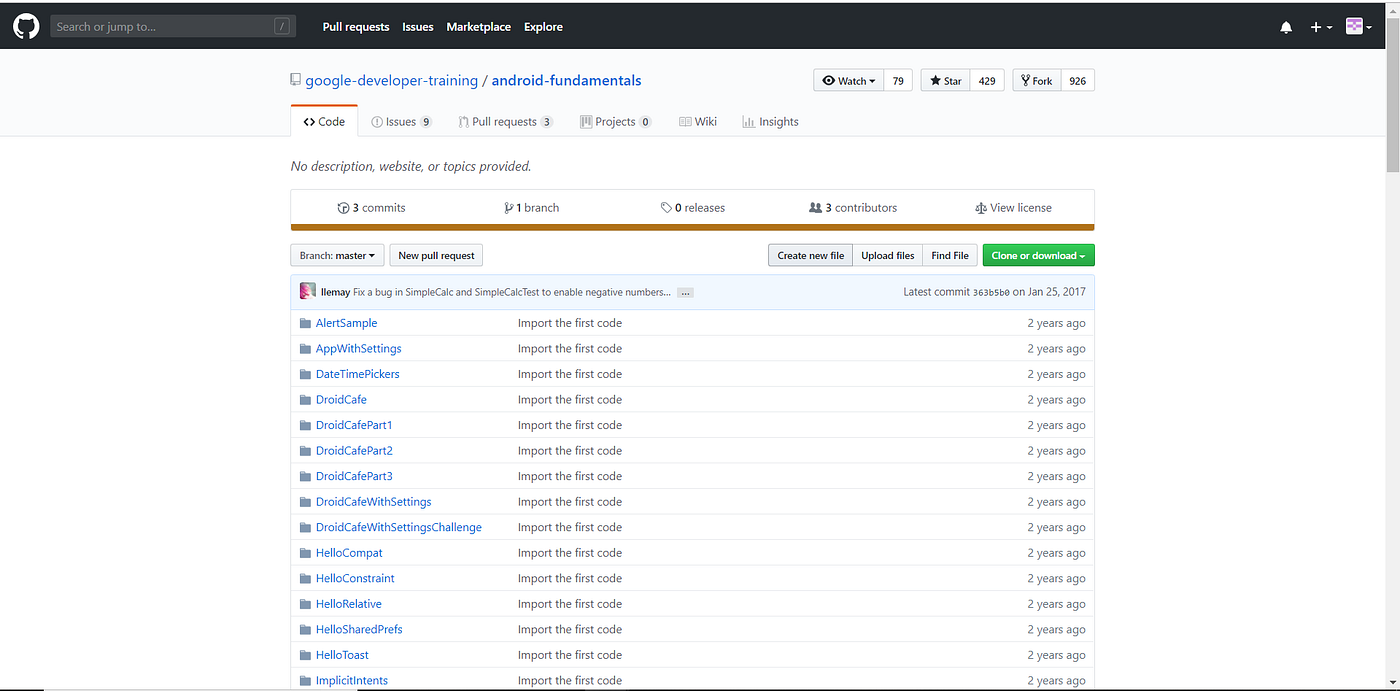
Task: Switch to the Pull requests tab
Action: (x=505, y=122)
